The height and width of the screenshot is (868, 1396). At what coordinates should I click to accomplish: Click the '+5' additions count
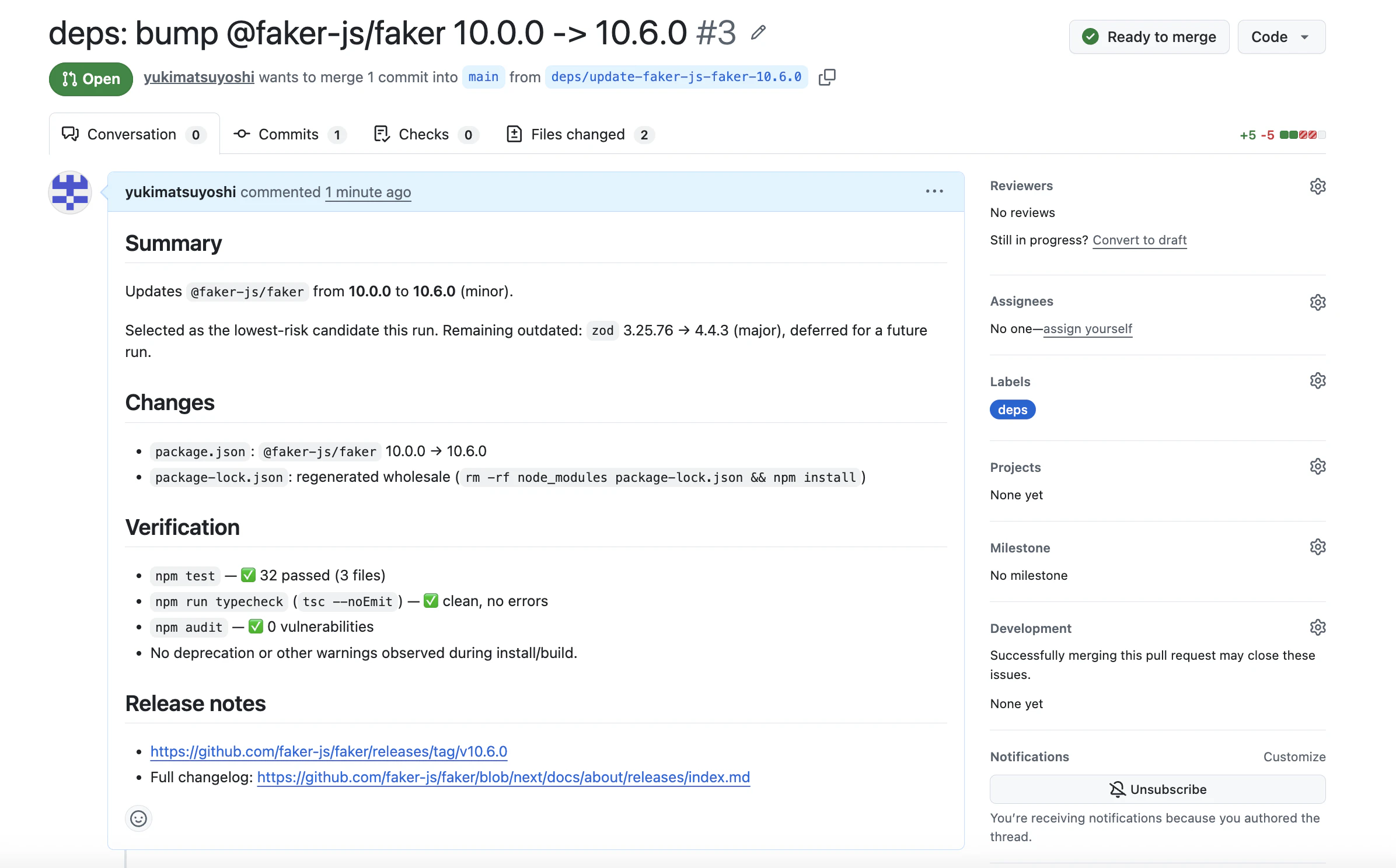click(1248, 135)
